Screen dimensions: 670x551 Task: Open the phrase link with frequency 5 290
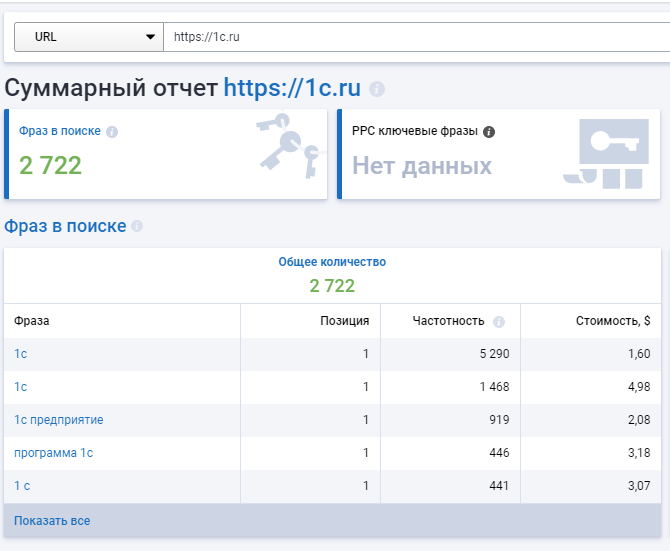pos(20,354)
